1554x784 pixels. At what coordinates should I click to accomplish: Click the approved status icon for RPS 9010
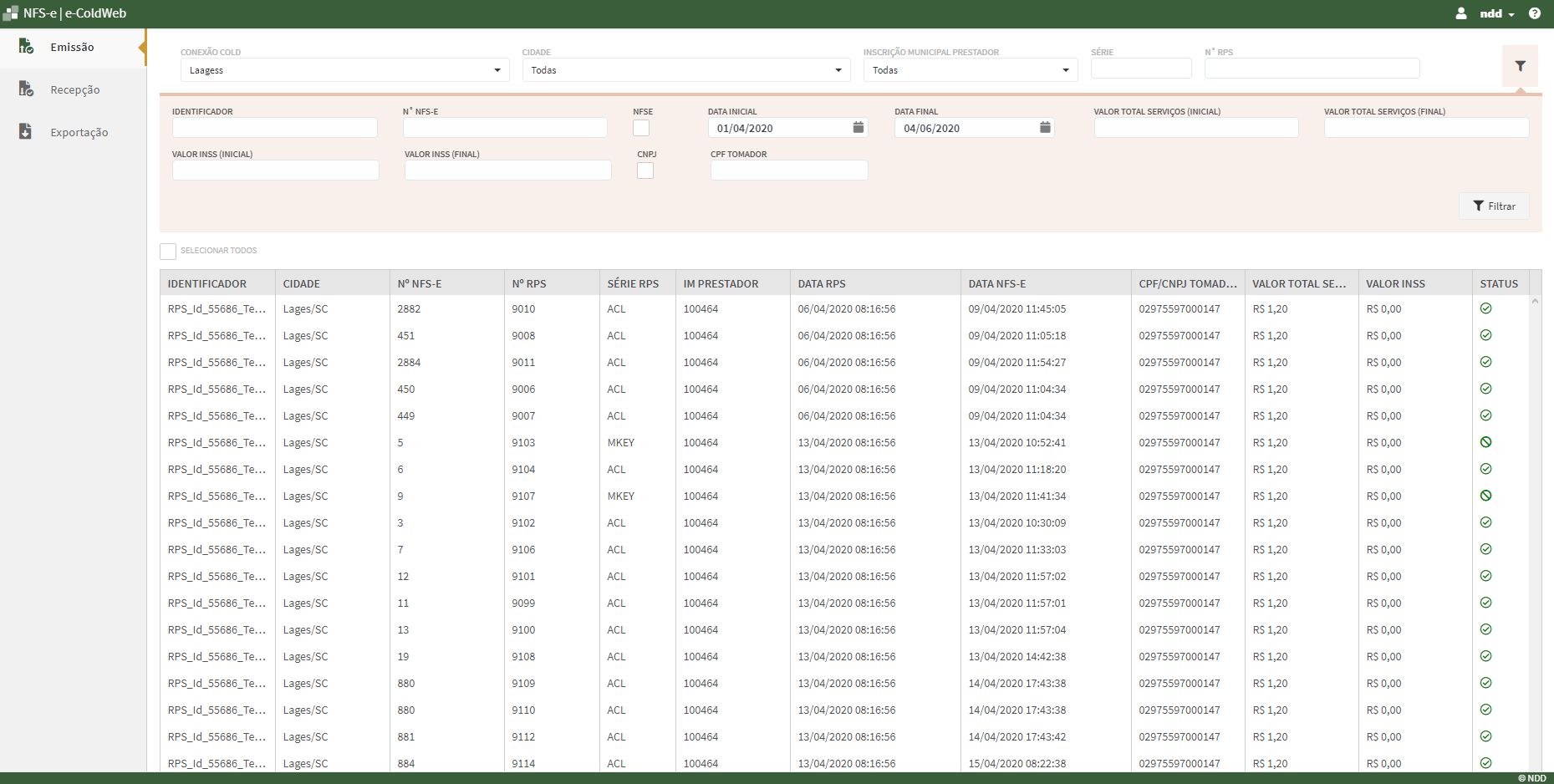click(1485, 308)
